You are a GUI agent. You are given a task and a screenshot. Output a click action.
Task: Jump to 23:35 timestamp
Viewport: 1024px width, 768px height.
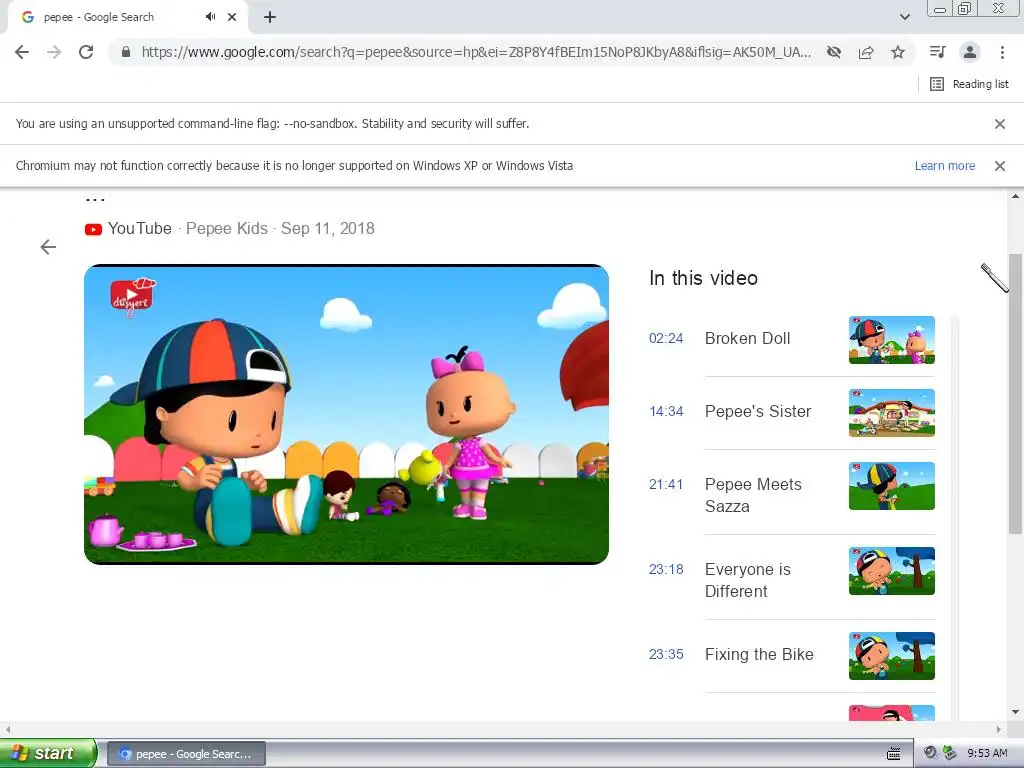coord(665,654)
